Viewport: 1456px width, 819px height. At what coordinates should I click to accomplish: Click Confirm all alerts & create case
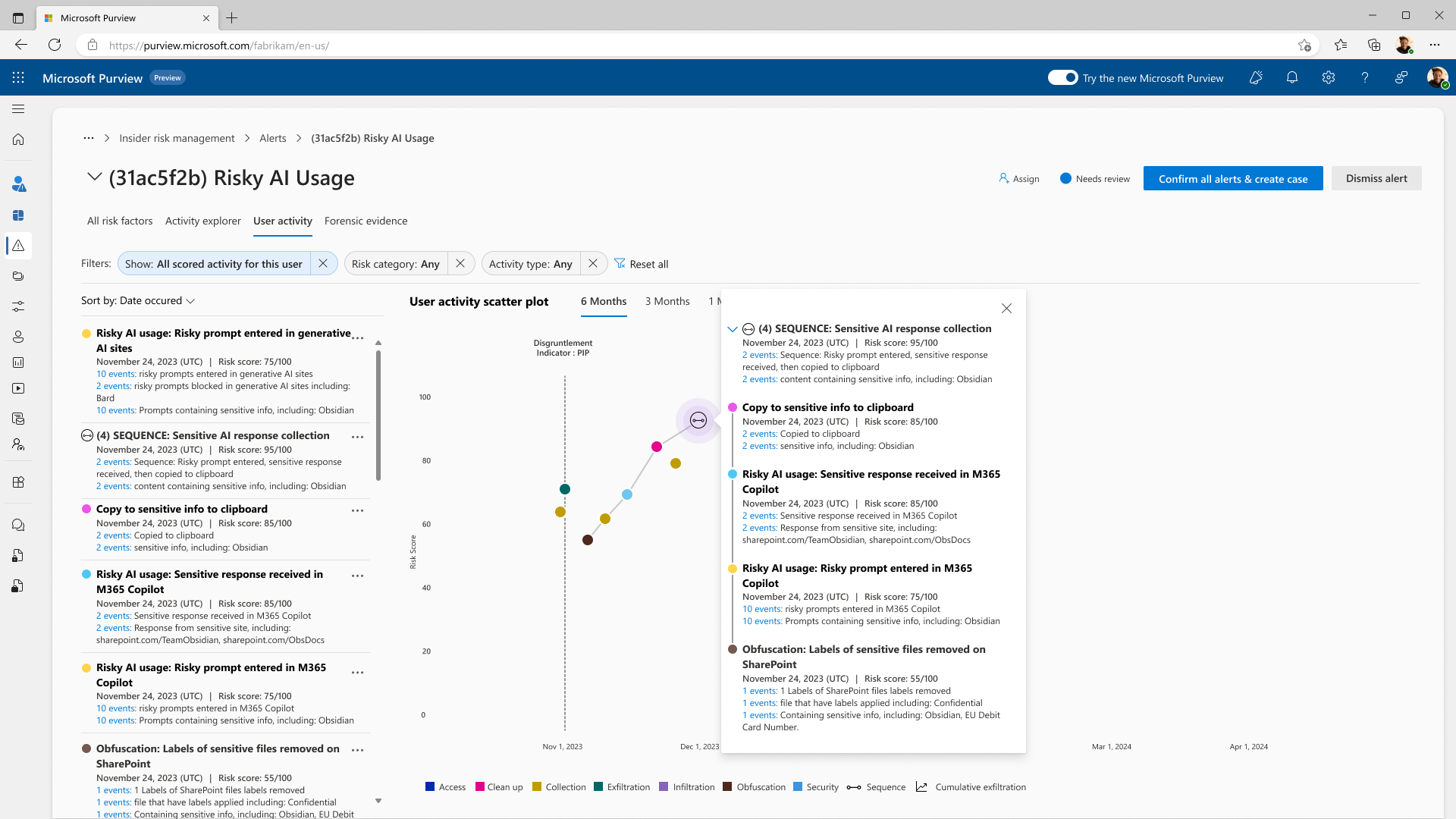click(x=1232, y=178)
